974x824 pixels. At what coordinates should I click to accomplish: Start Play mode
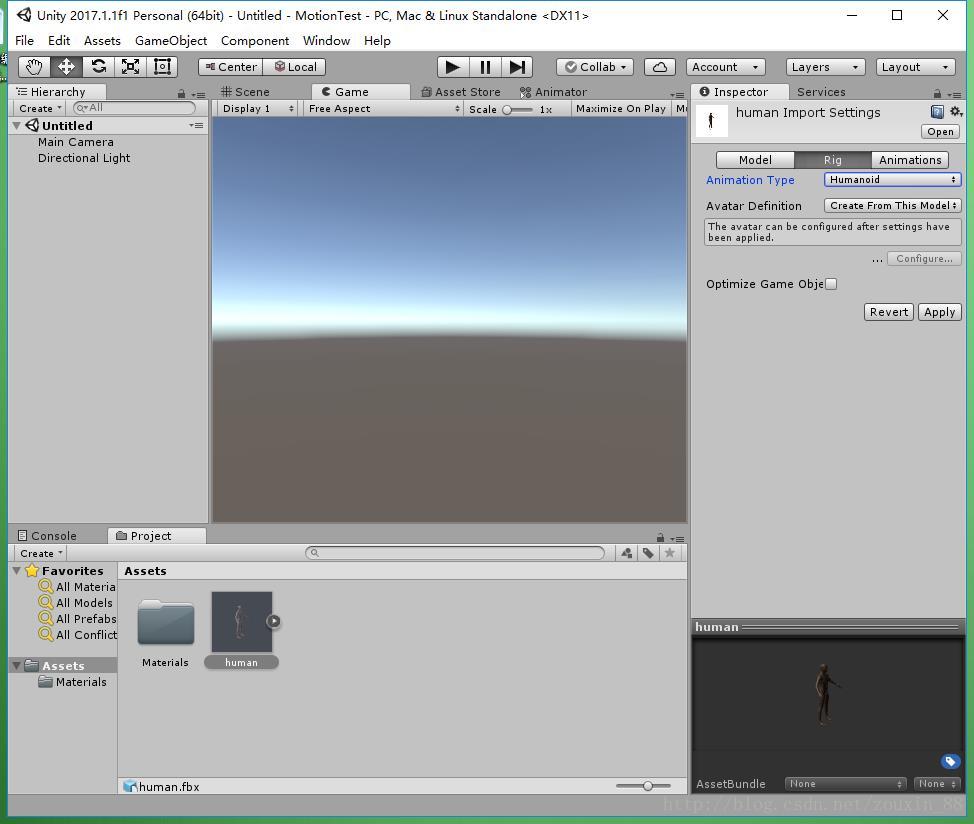453,67
